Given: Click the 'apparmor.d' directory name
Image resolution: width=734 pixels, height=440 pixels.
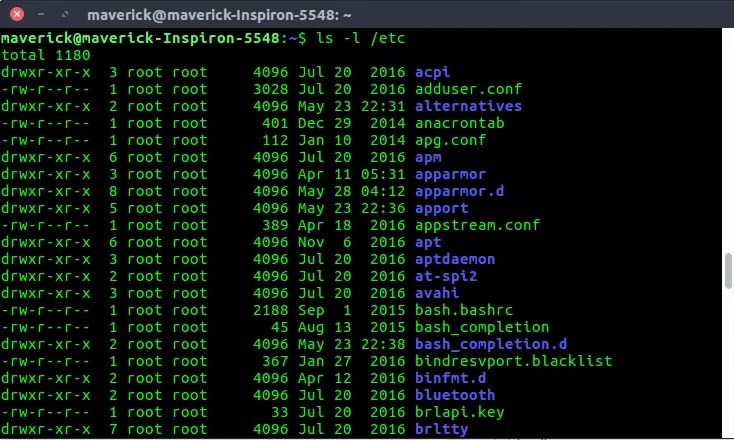Looking at the screenshot, I should pos(460,191).
